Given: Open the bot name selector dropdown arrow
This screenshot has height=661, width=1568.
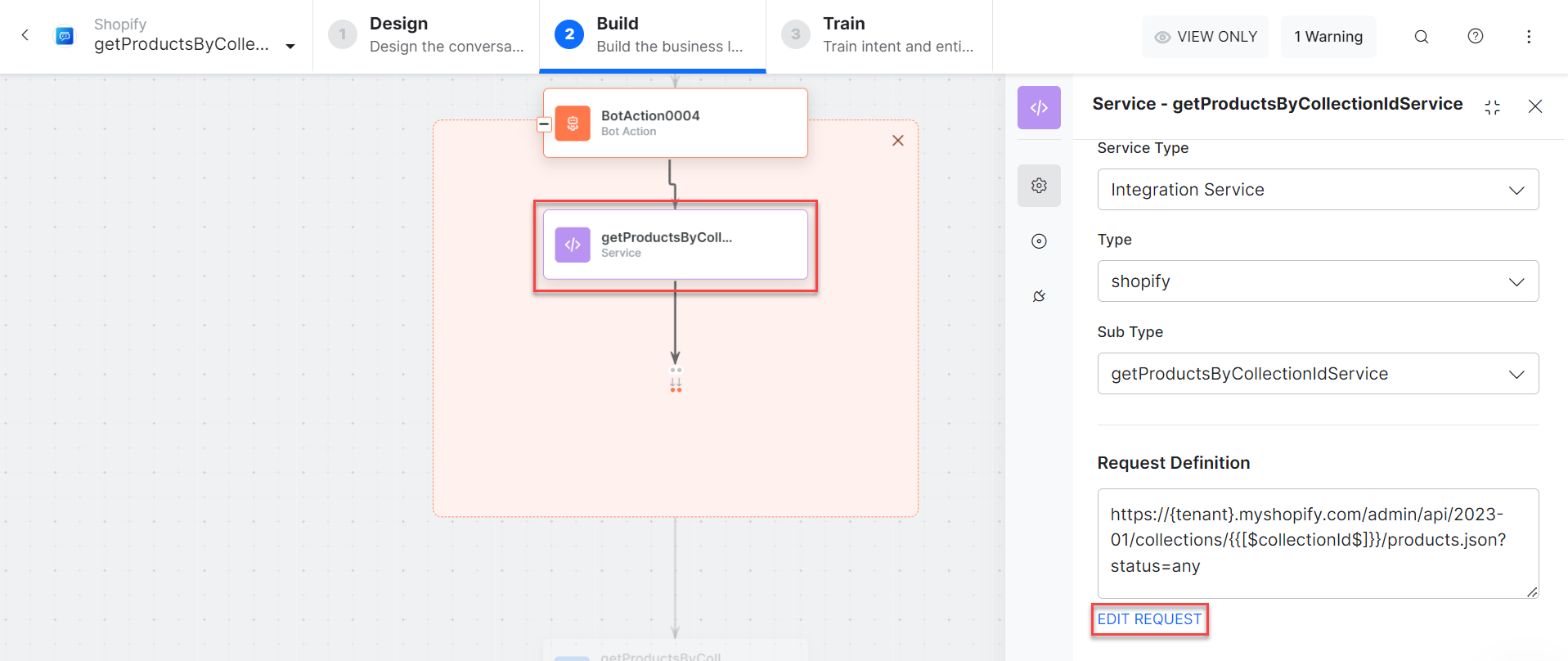Looking at the screenshot, I should pyautogui.click(x=290, y=47).
